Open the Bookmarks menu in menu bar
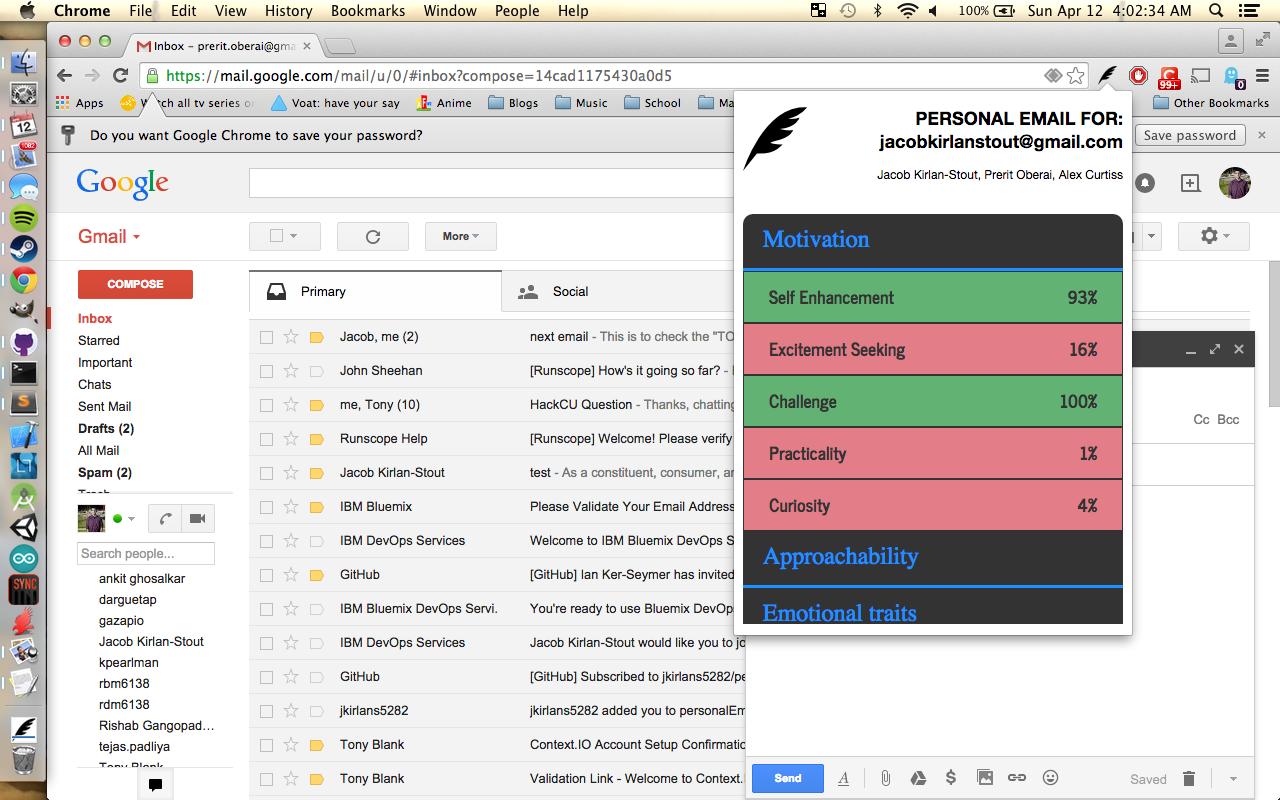 pyautogui.click(x=369, y=11)
